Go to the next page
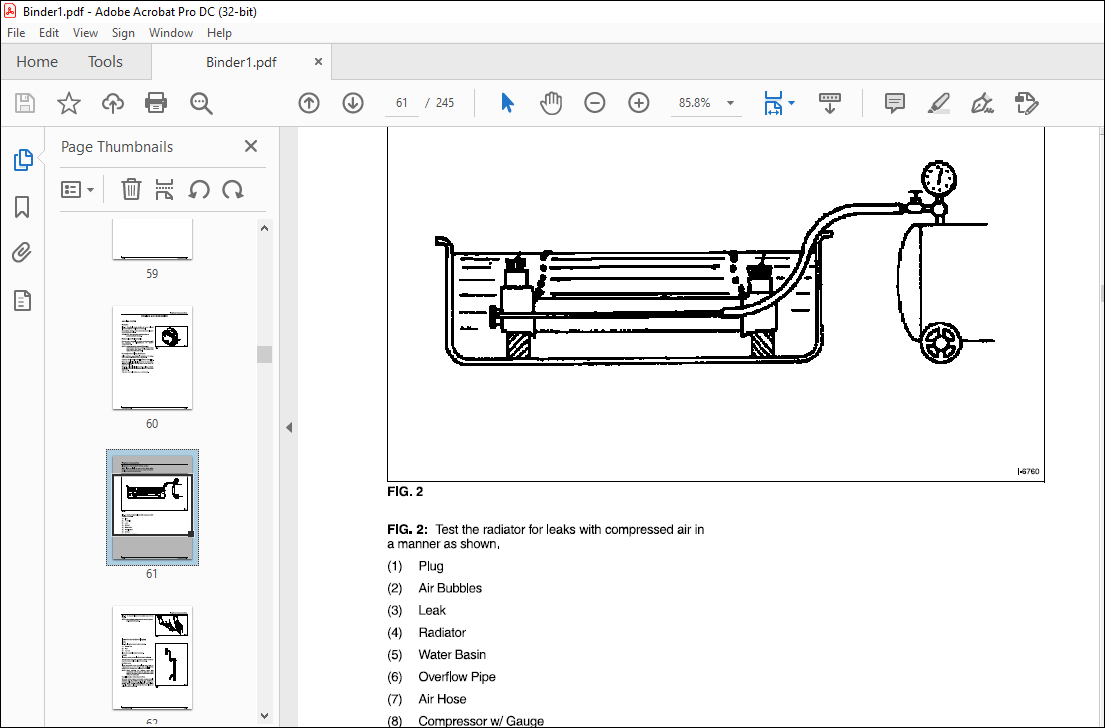 (x=352, y=103)
